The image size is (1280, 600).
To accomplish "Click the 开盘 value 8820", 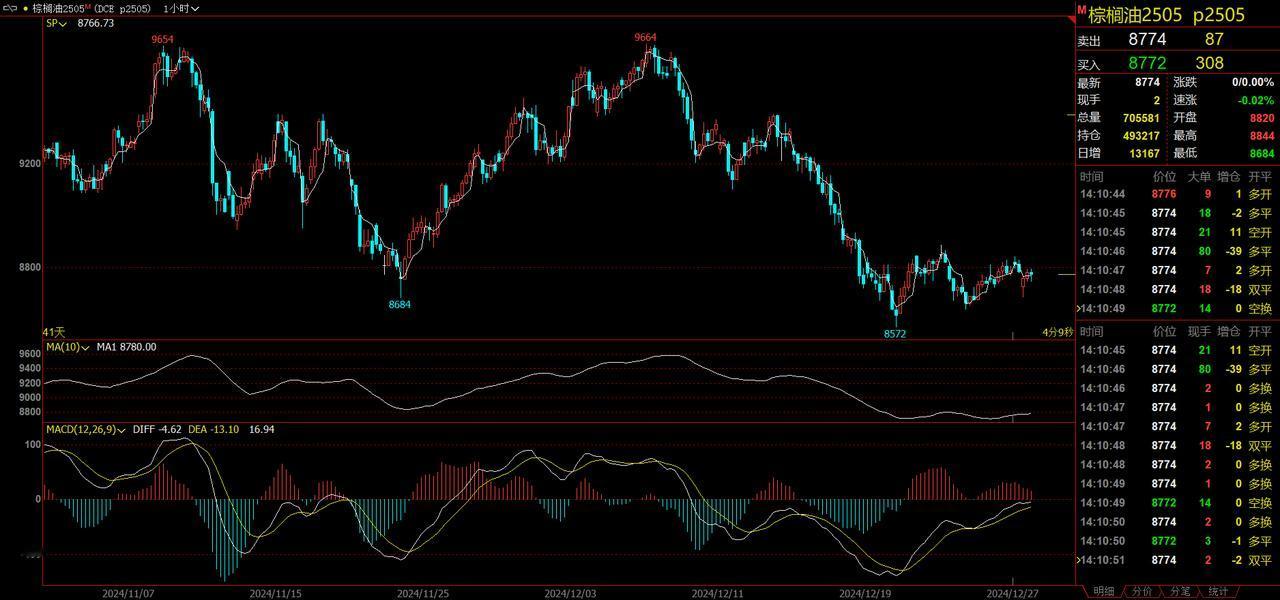I will 1261,117.
